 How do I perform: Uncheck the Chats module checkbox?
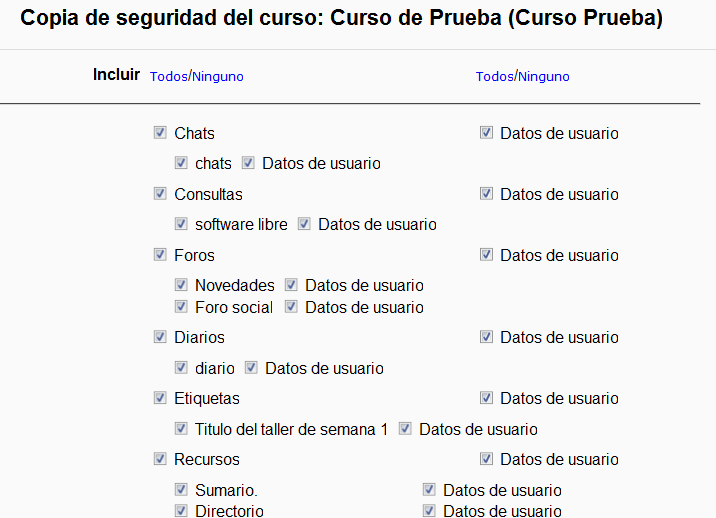160,133
